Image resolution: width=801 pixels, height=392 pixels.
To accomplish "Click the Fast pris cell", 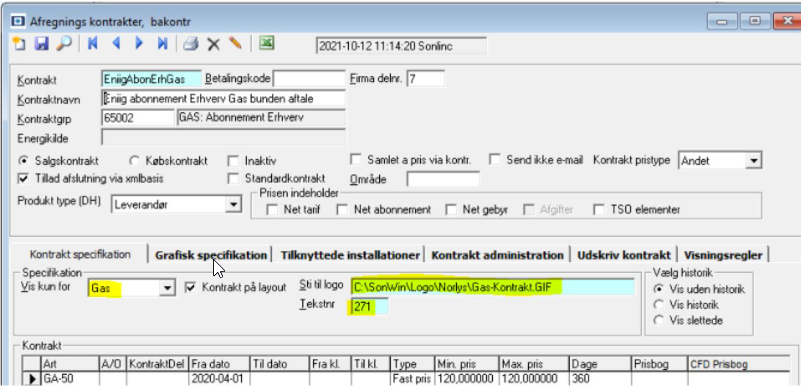I will 412,379.
